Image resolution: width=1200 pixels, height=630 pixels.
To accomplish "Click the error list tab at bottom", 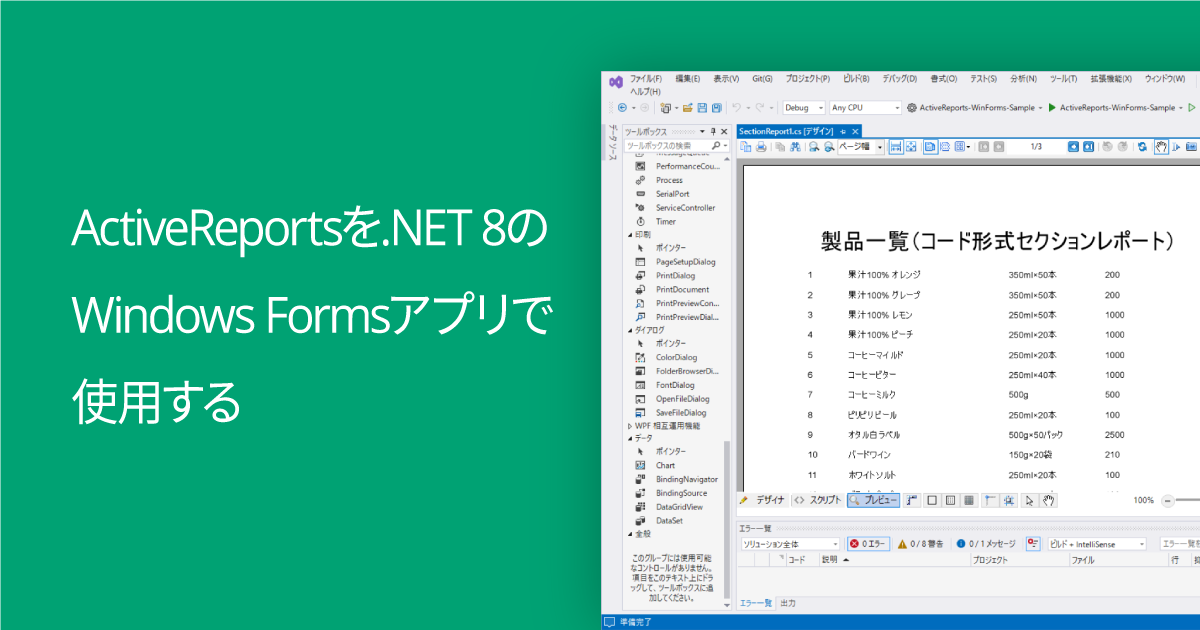I will tap(755, 603).
